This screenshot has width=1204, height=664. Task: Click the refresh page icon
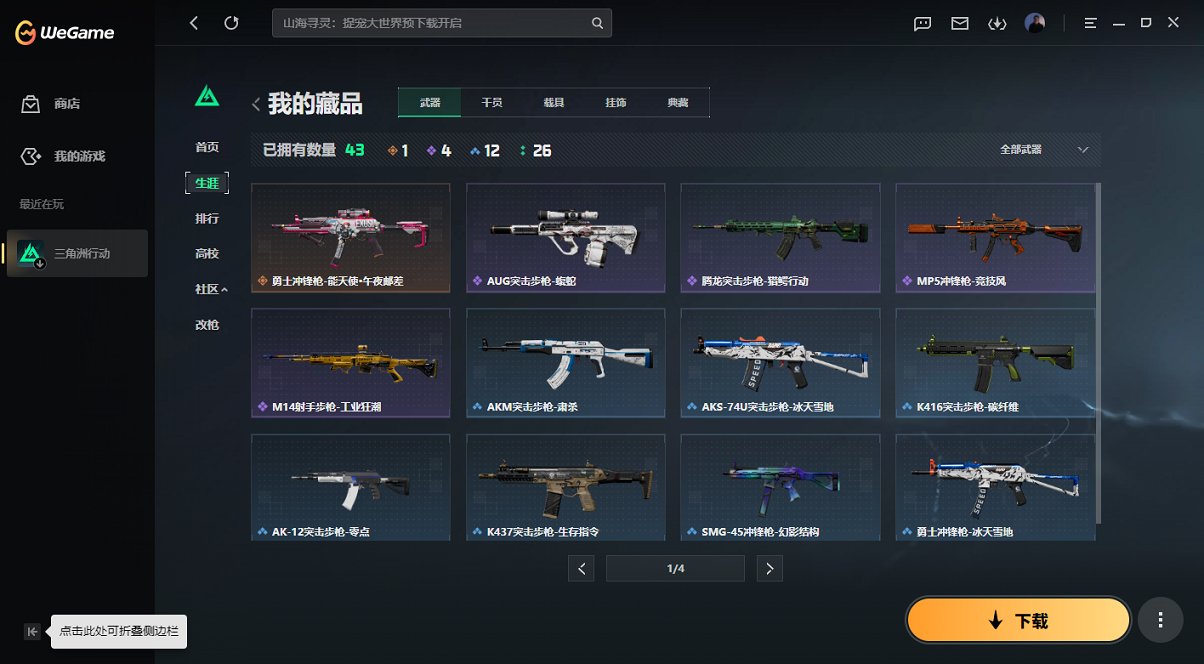232,23
